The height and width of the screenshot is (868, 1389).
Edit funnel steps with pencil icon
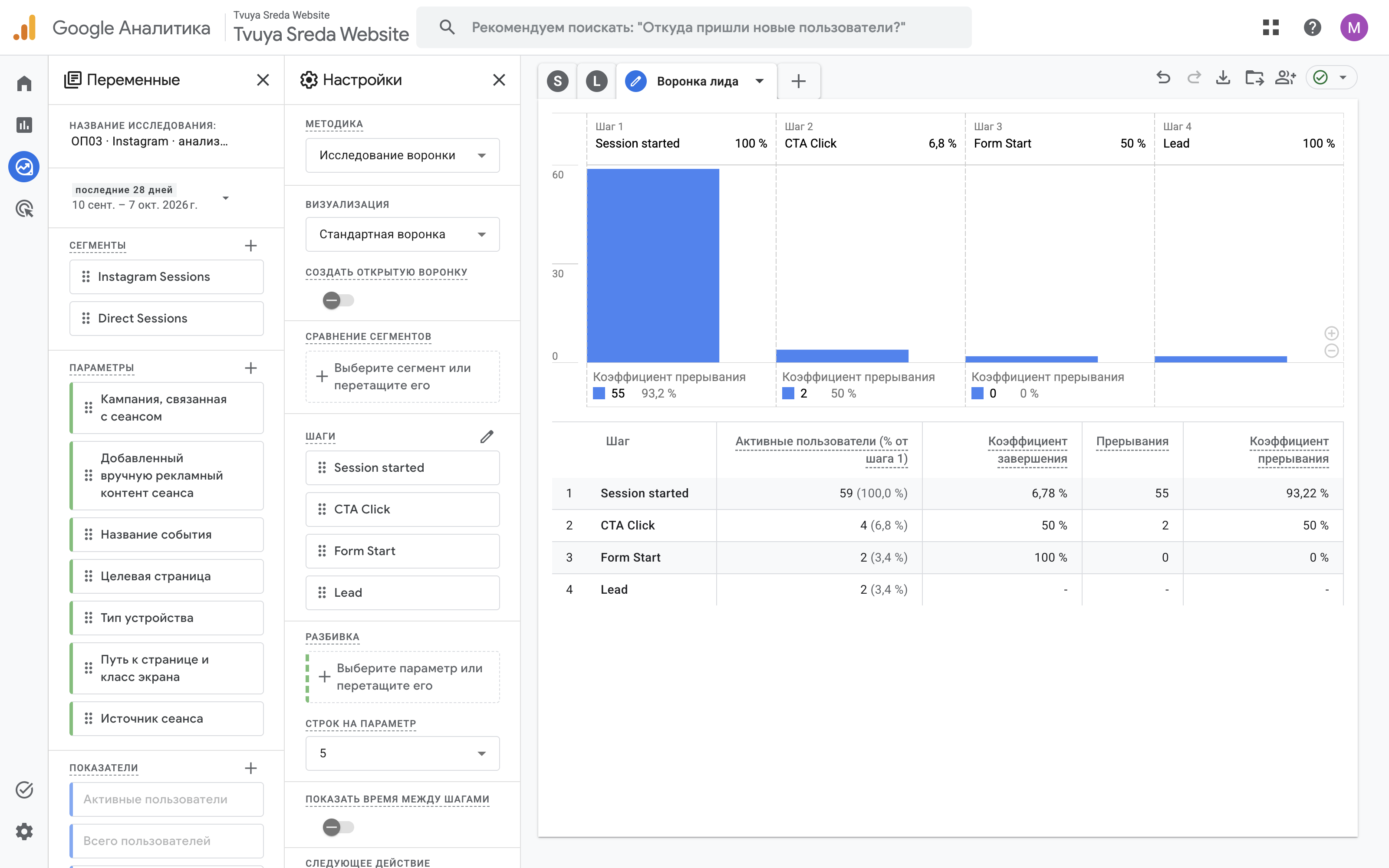pyautogui.click(x=487, y=436)
